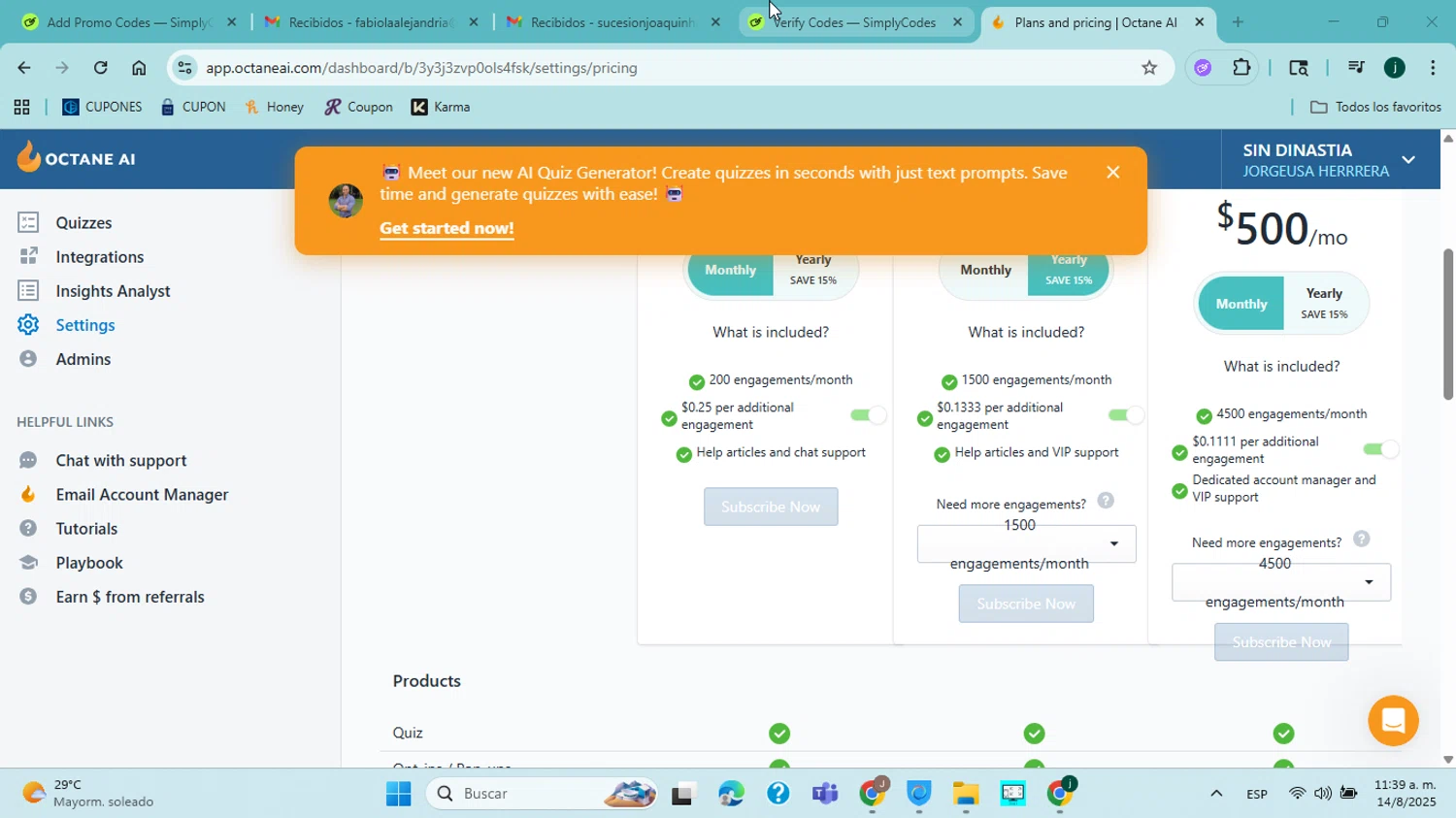Viewport: 1456px width, 818px height.
Task: Open CUPONES bookmark
Action: [102, 107]
